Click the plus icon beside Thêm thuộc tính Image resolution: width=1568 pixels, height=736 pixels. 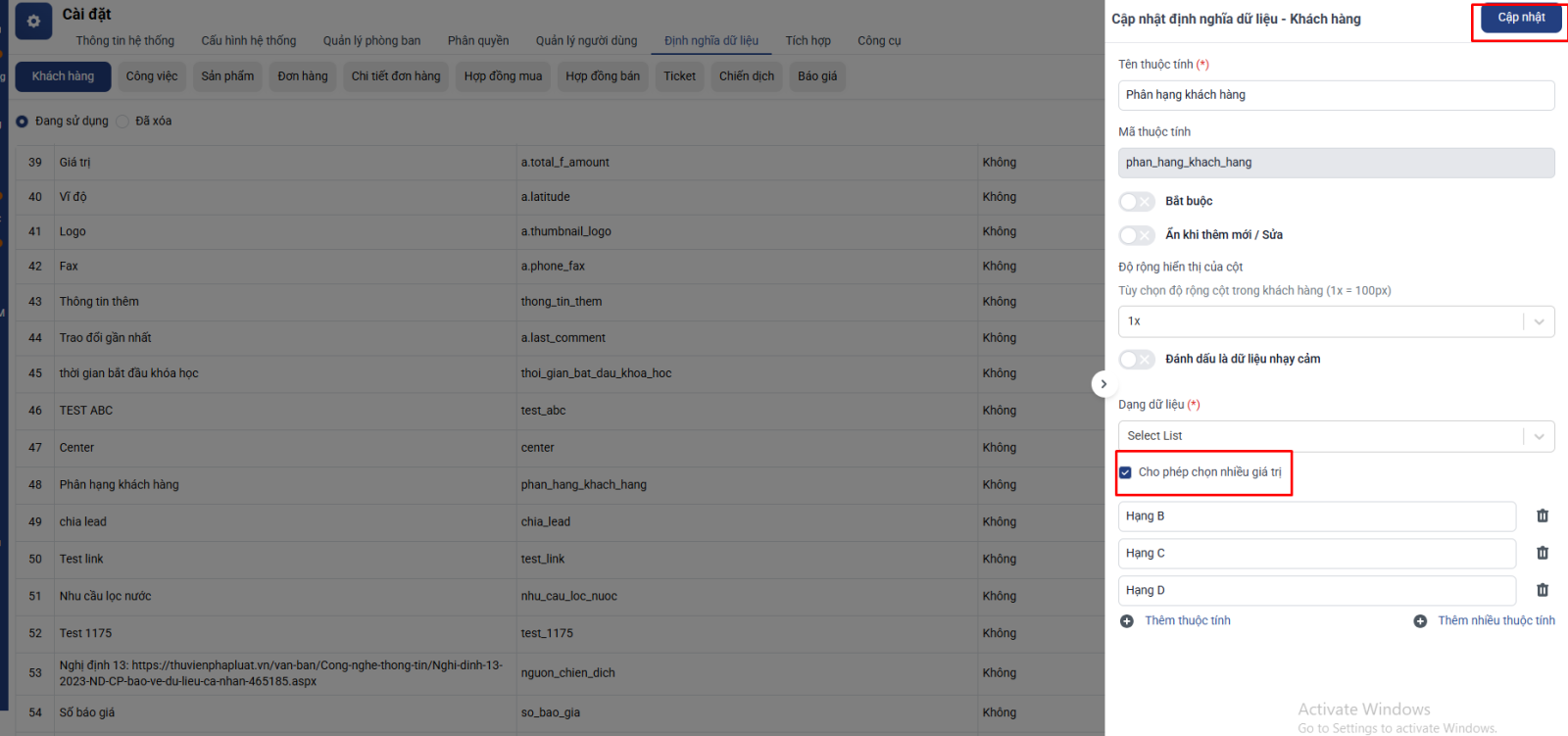coord(1127,621)
